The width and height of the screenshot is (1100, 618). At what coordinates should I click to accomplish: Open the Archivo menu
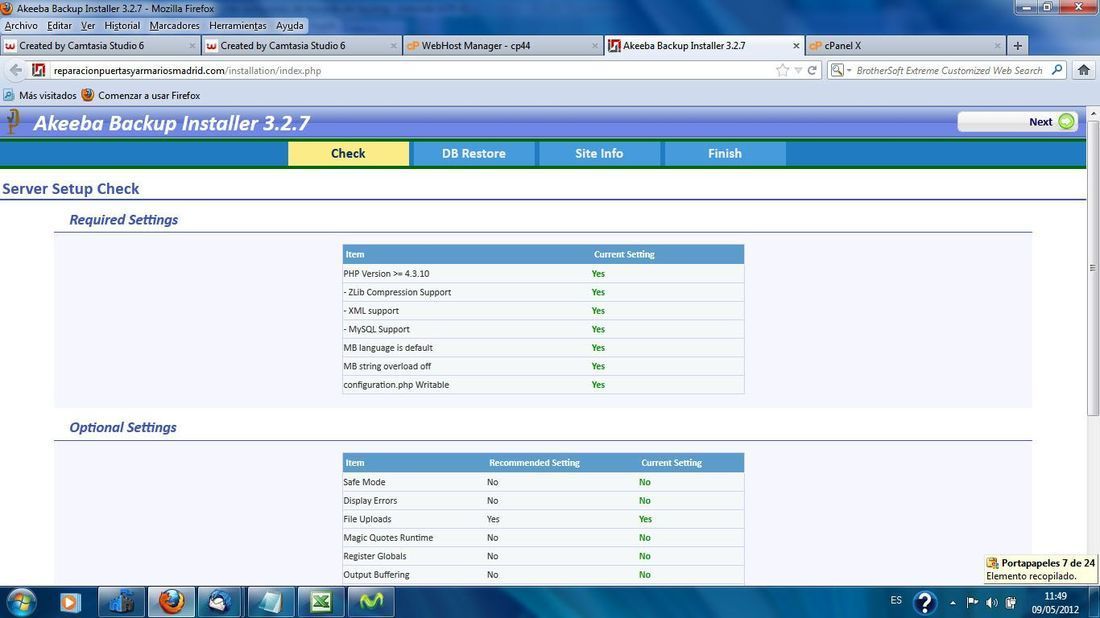coord(21,25)
